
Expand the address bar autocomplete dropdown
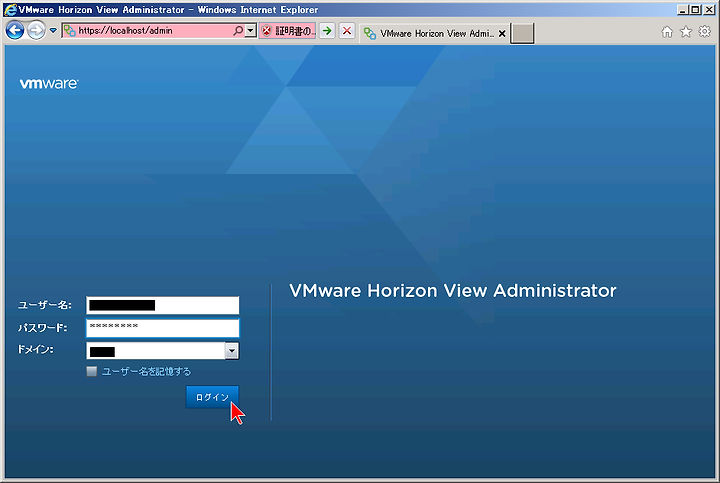tap(250, 31)
